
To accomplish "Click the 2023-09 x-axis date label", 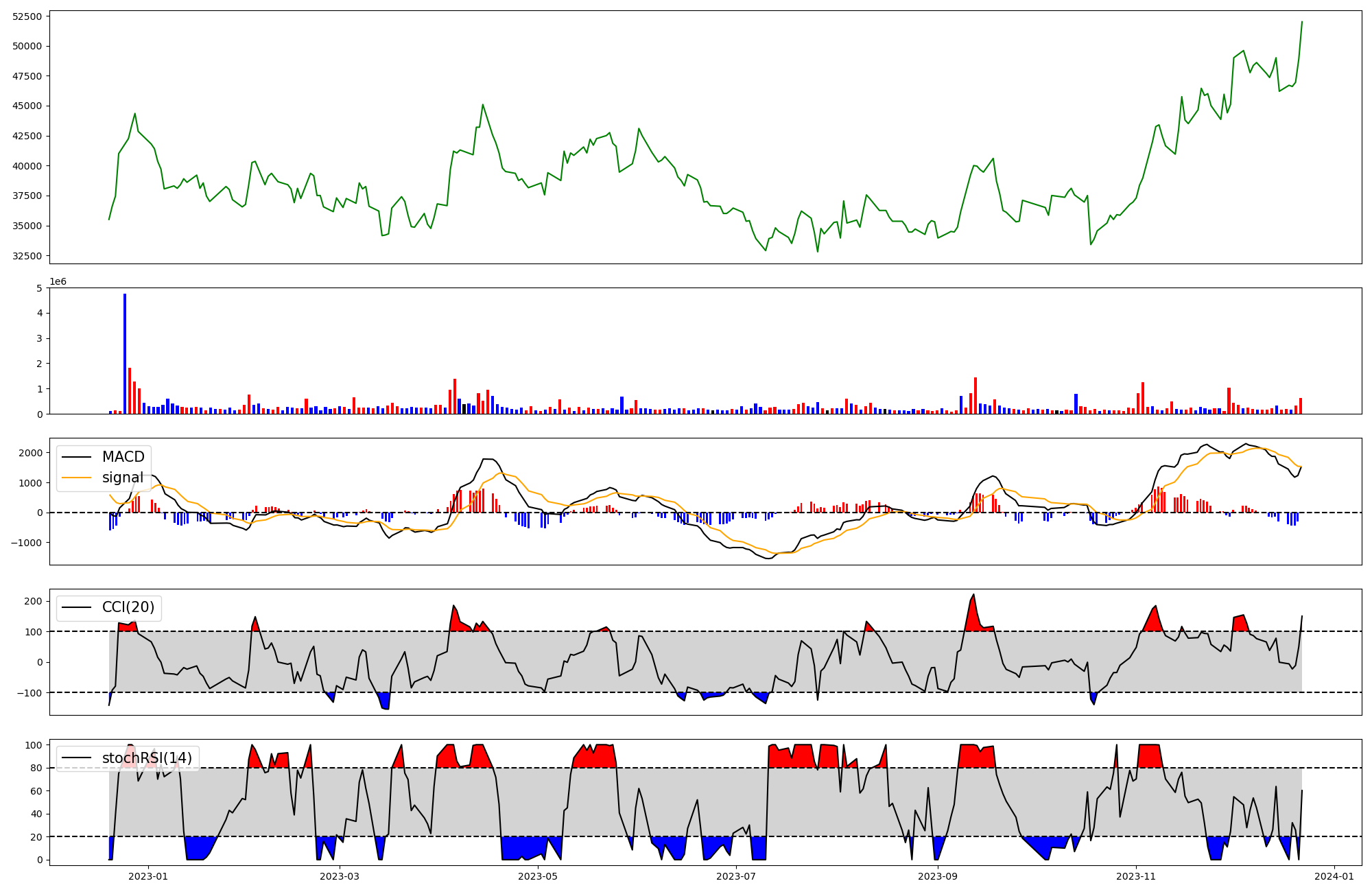I will [937, 876].
